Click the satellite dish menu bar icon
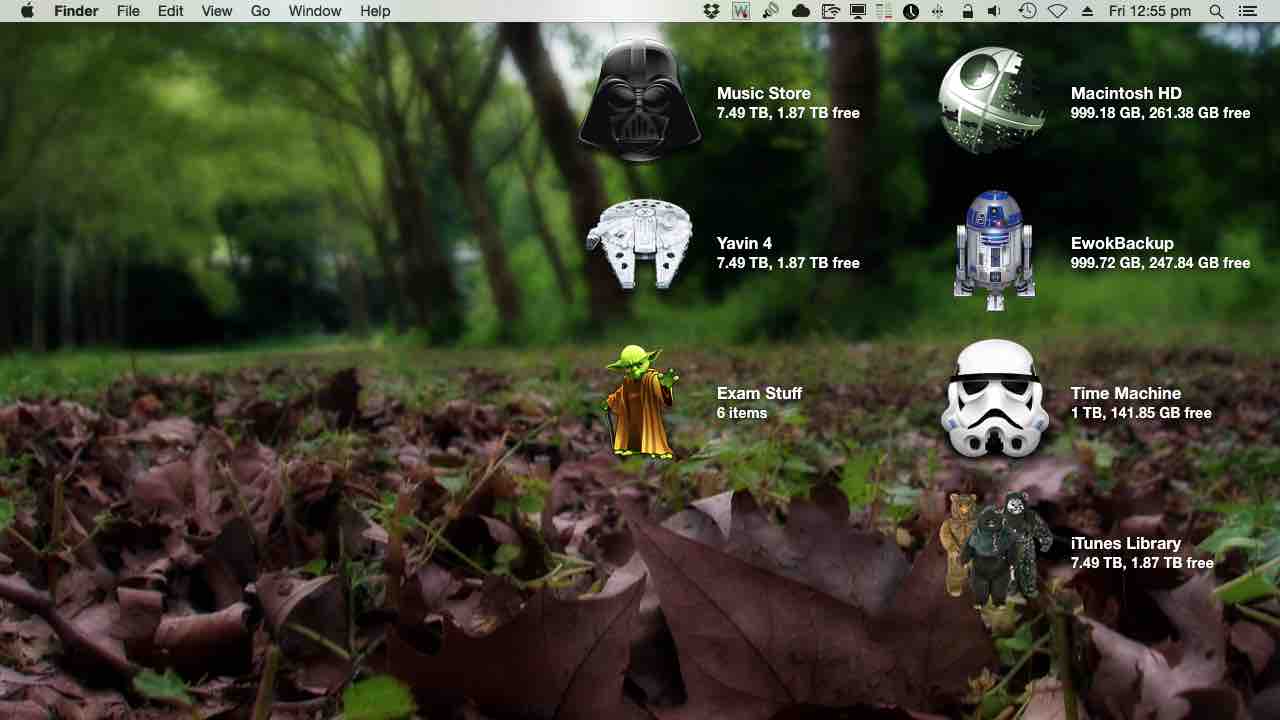Screen dimensions: 1280x720 (x=770, y=11)
